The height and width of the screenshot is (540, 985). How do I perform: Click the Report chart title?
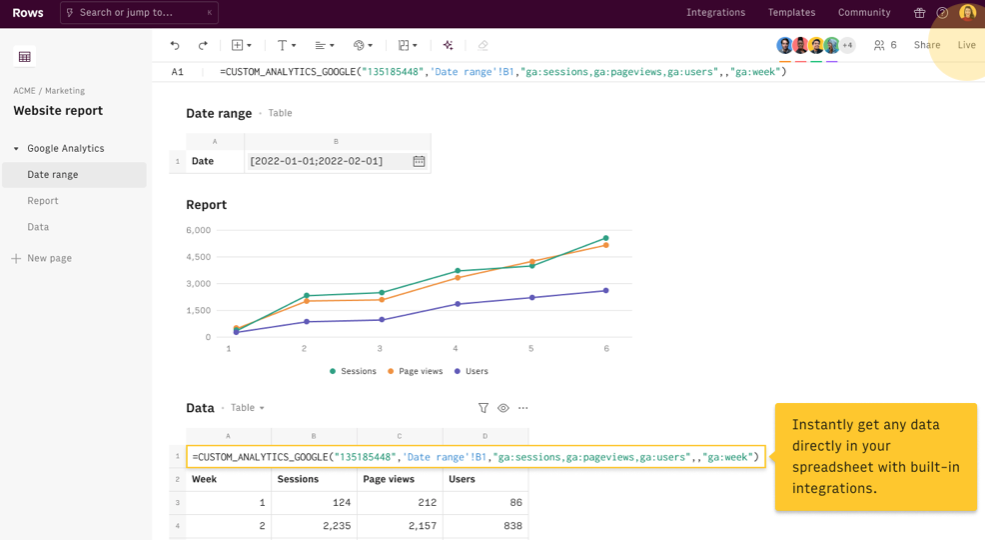(x=206, y=205)
